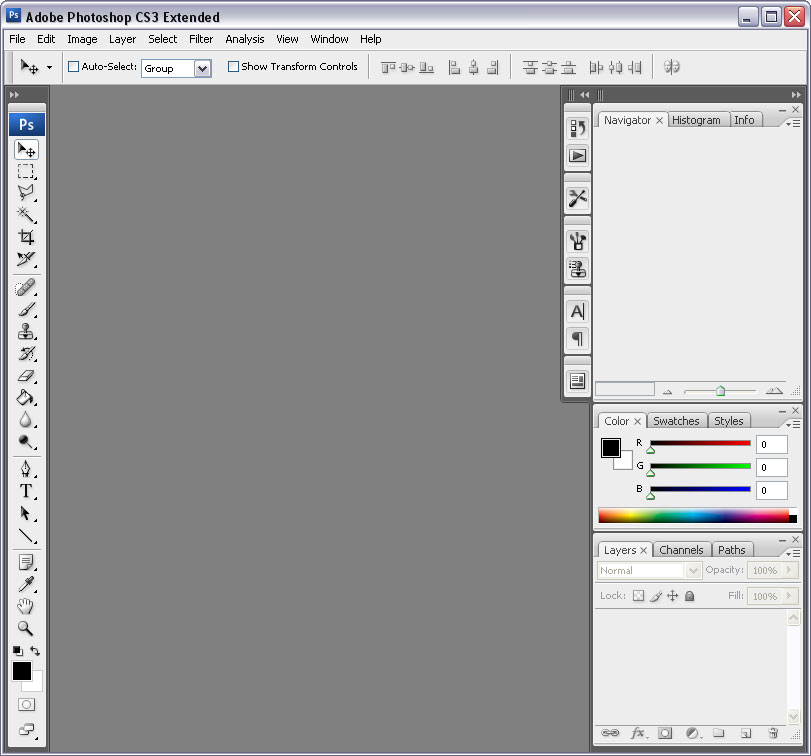Viewport: 811px width, 756px height.
Task: Open the Actions panel icon in dock
Action: [578, 156]
